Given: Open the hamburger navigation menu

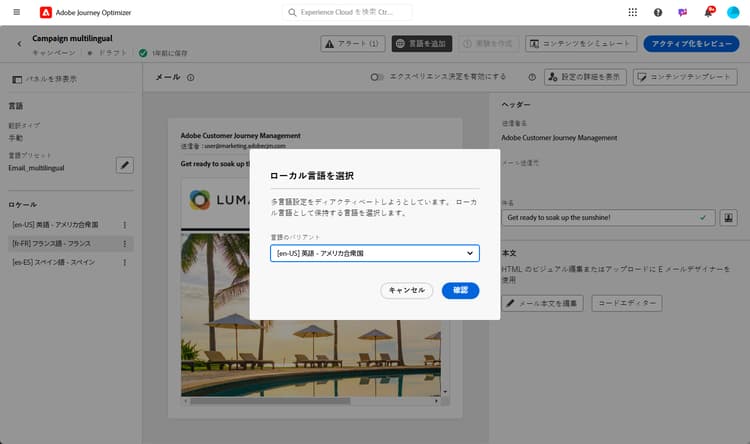Looking at the screenshot, I should (x=17, y=12).
